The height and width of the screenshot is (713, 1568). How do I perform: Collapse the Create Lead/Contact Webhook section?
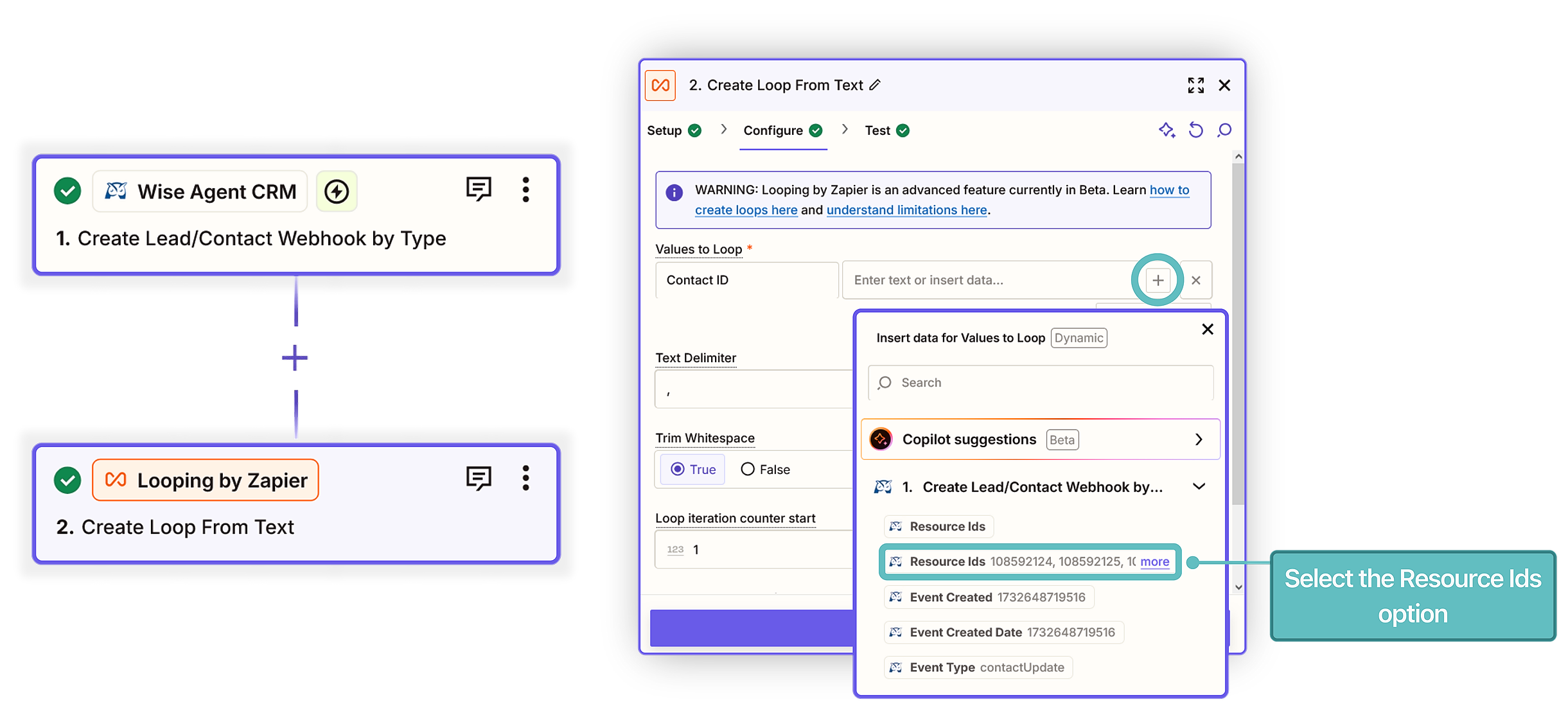pos(1199,487)
